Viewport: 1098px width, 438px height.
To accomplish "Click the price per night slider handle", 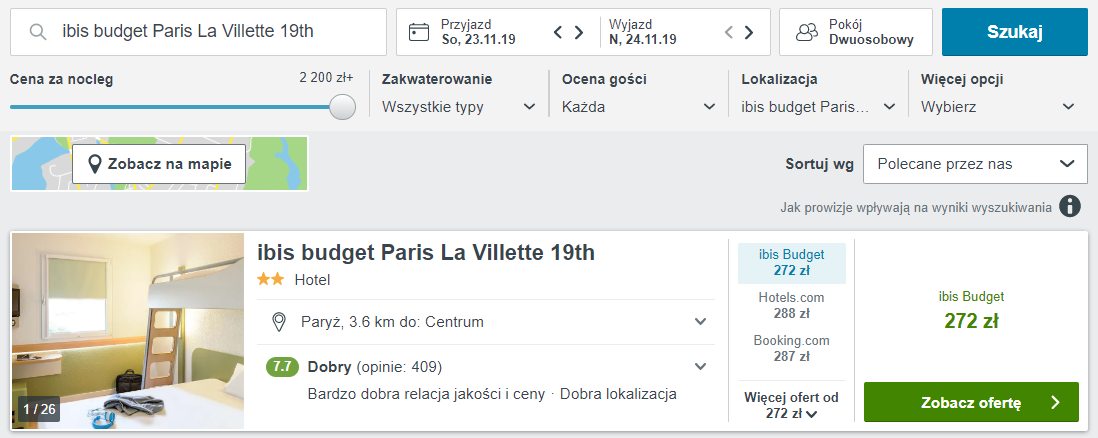I will (342, 107).
